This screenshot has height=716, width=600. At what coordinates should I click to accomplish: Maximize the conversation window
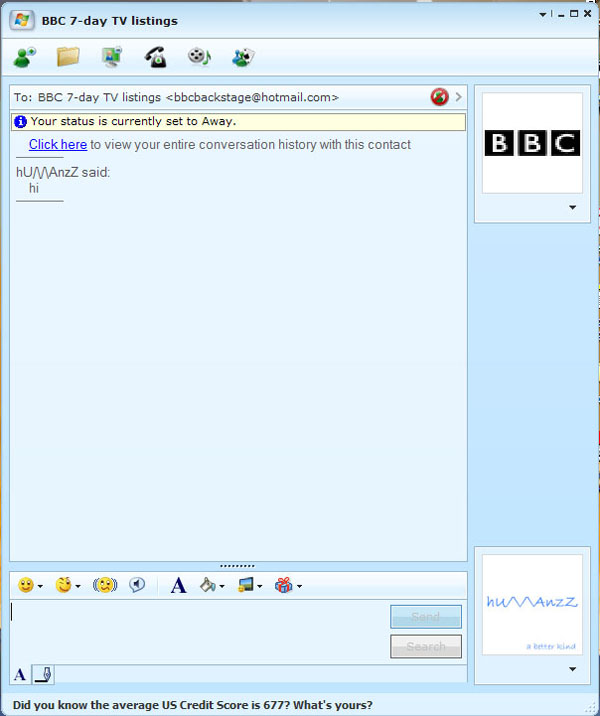pyautogui.click(x=574, y=14)
